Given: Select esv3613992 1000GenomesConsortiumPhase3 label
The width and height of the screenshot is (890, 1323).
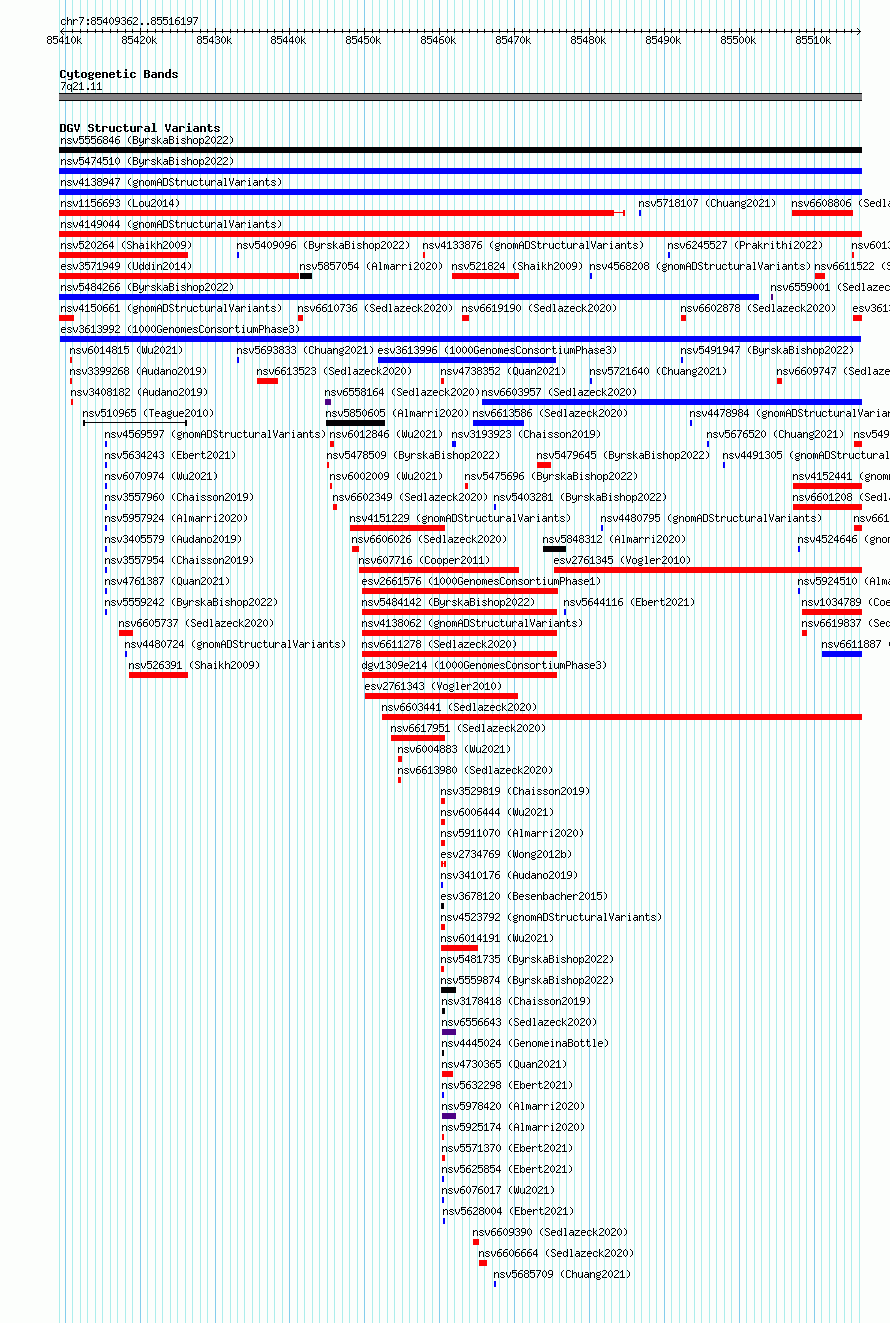Looking at the screenshot, I should point(180,329).
